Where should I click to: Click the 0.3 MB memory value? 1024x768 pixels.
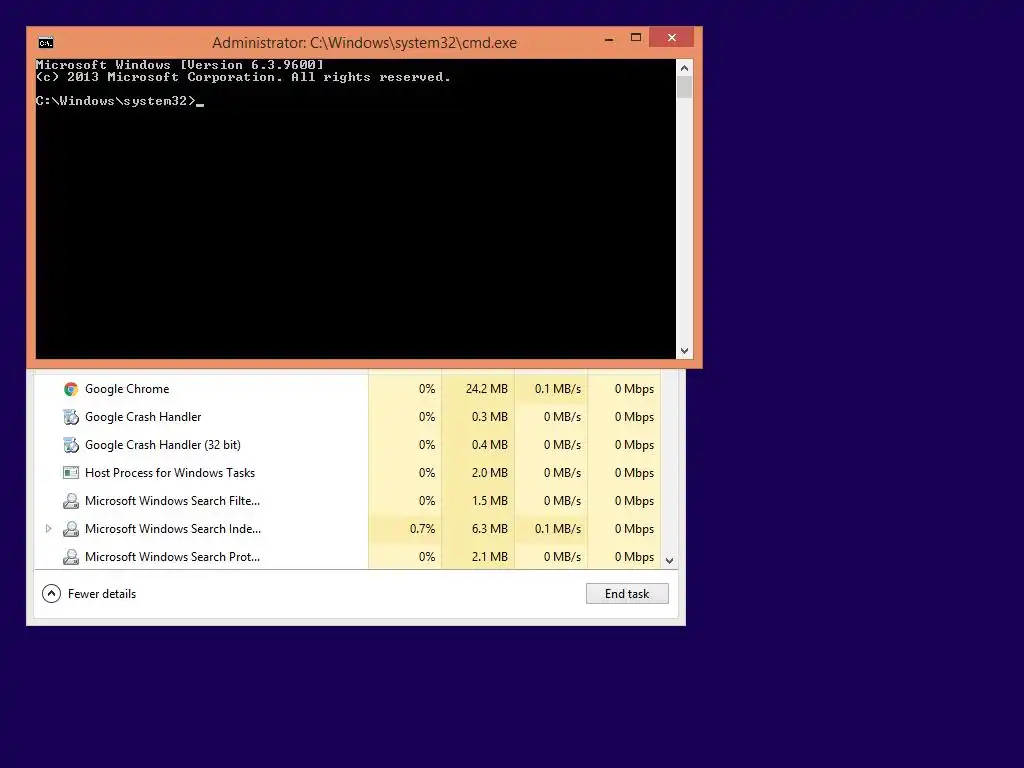click(x=490, y=417)
